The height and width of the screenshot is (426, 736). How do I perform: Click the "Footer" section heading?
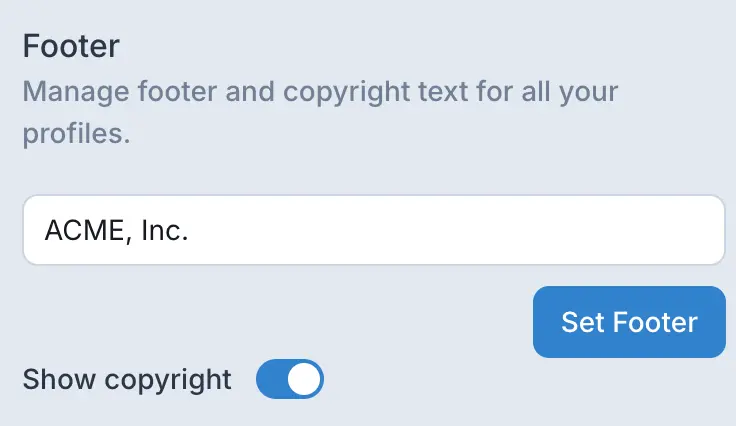(x=71, y=46)
